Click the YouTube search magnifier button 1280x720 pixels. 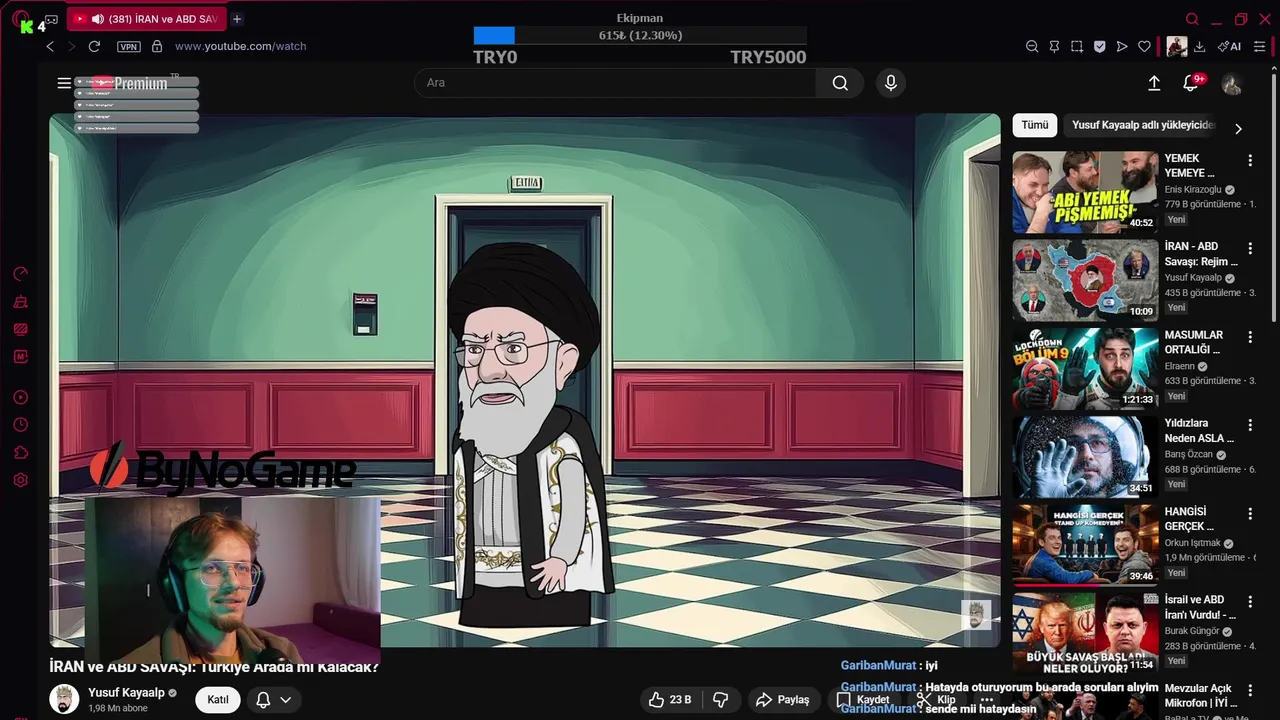pos(840,83)
